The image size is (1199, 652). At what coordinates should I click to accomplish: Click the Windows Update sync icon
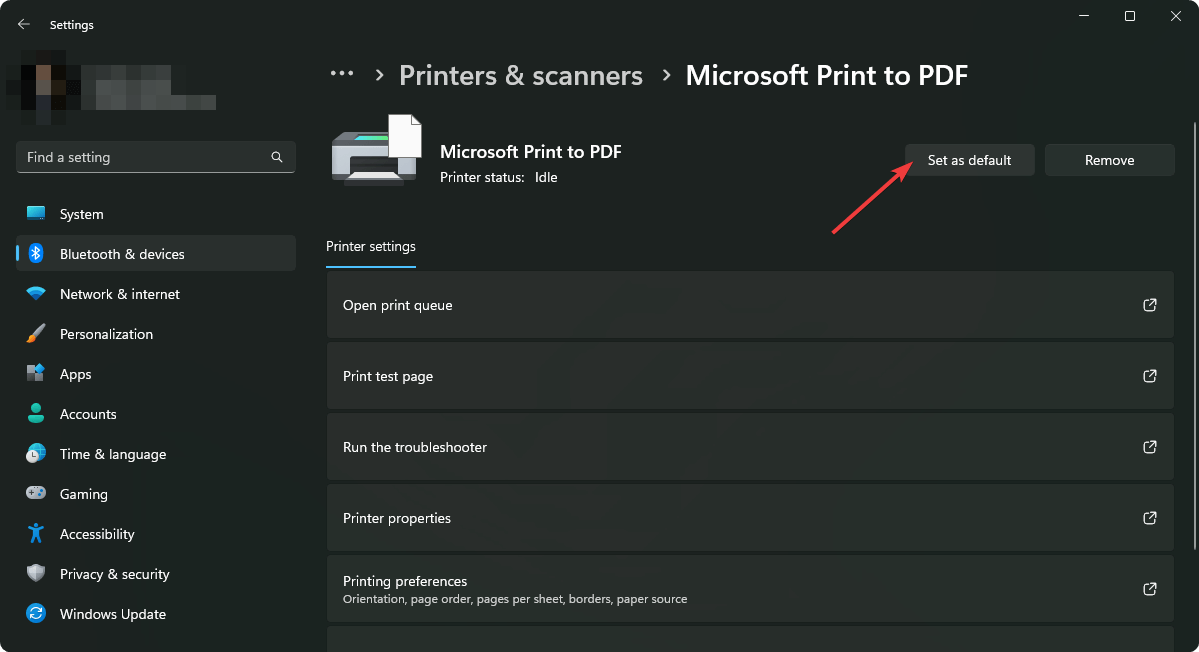click(36, 613)
